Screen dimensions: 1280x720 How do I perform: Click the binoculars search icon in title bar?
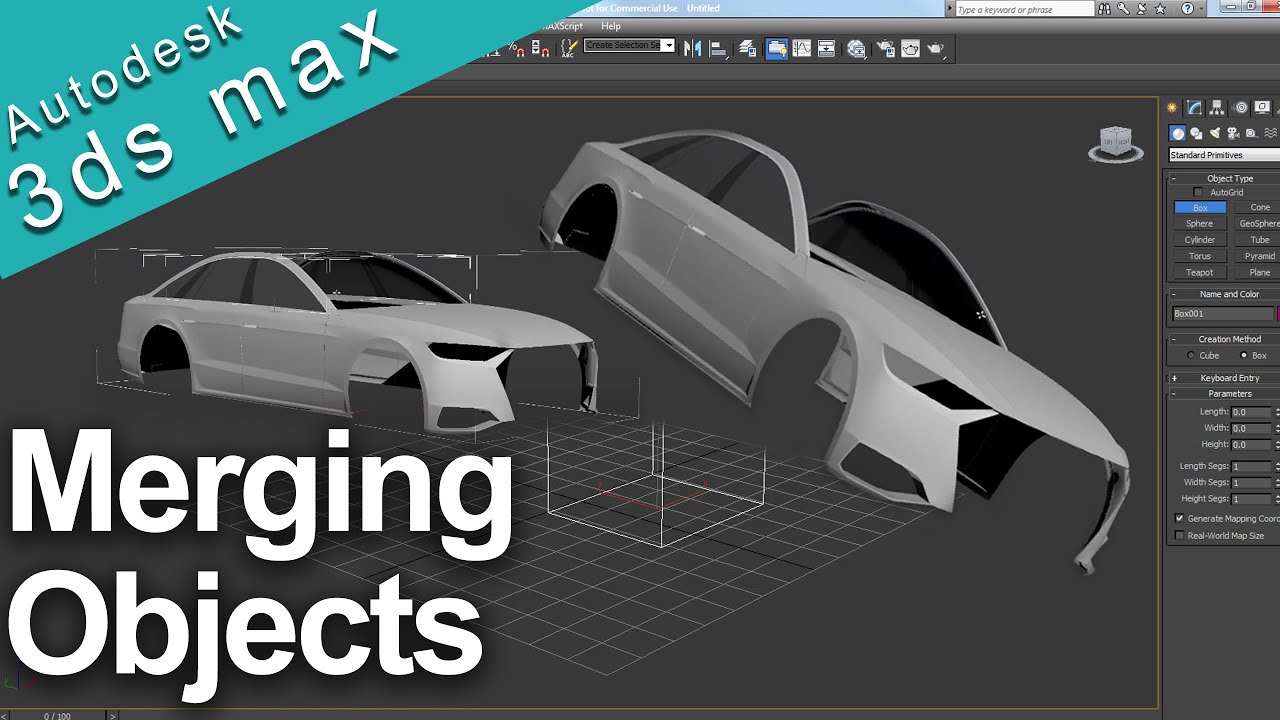(1105, 9)
